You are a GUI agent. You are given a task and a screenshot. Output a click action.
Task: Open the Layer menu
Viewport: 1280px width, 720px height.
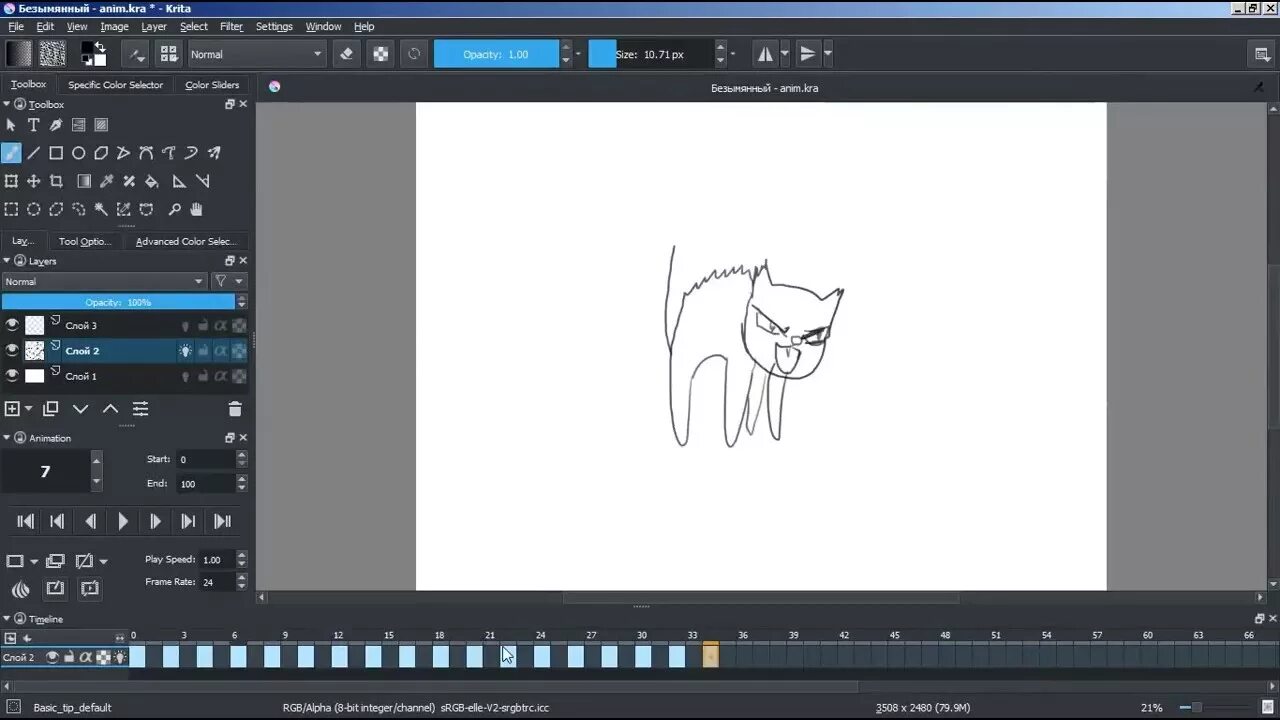pyautogui.click(x=154, y=27)
